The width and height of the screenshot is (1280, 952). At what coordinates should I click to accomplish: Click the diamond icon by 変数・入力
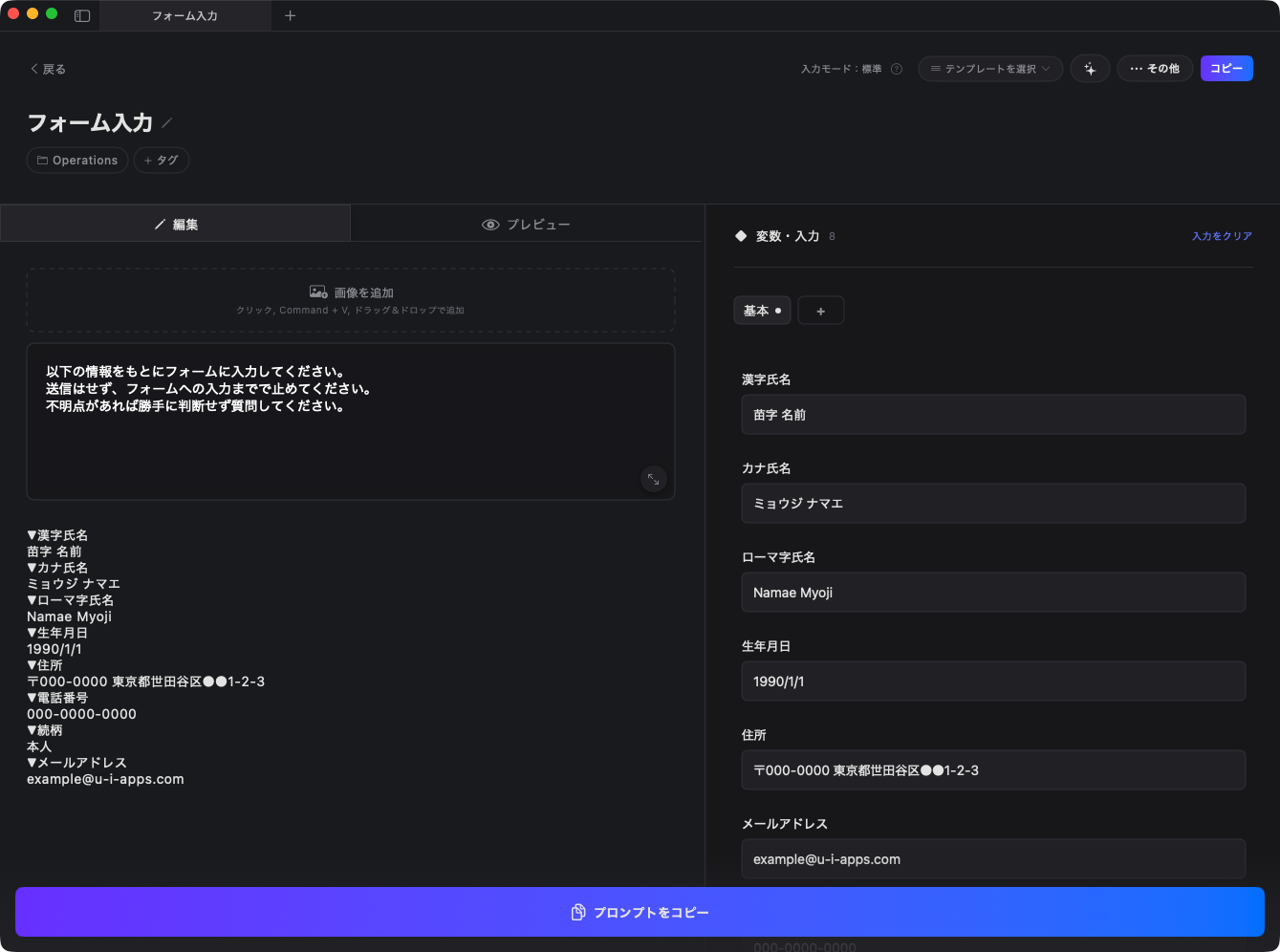(741, 236)
